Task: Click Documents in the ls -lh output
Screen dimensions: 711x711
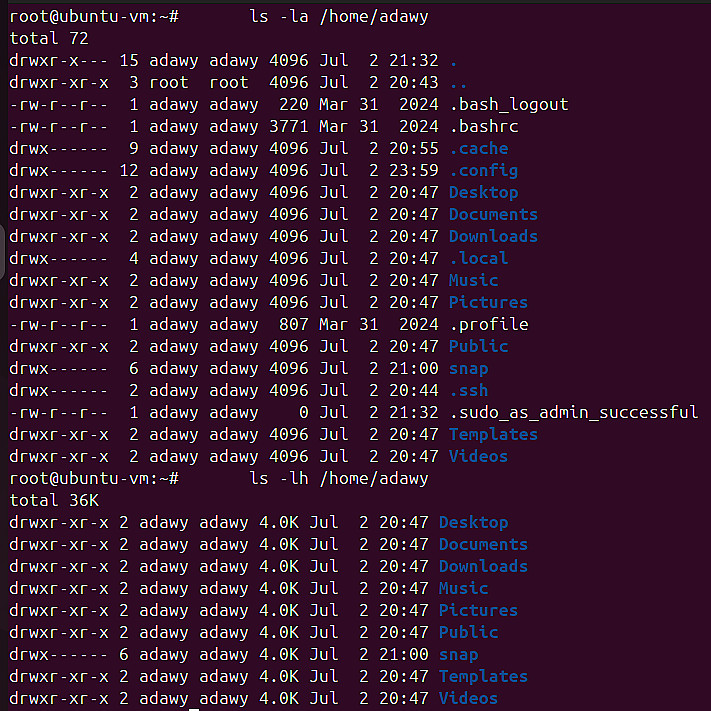Action: (x=483, y=545)
